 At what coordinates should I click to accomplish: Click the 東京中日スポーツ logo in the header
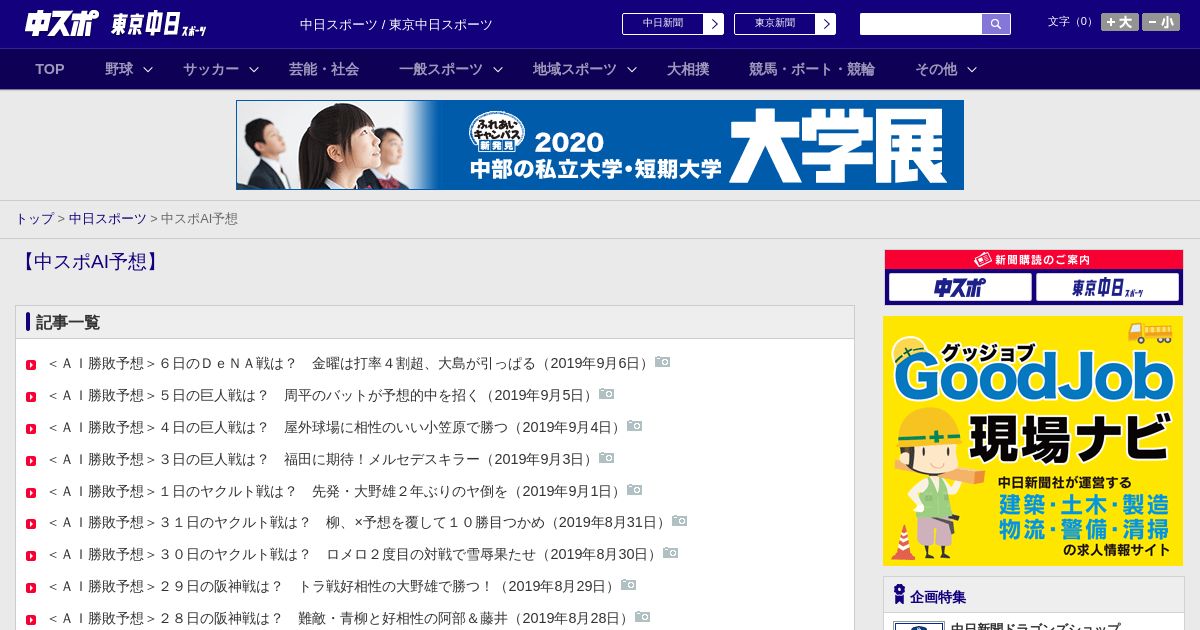point(159,25)
